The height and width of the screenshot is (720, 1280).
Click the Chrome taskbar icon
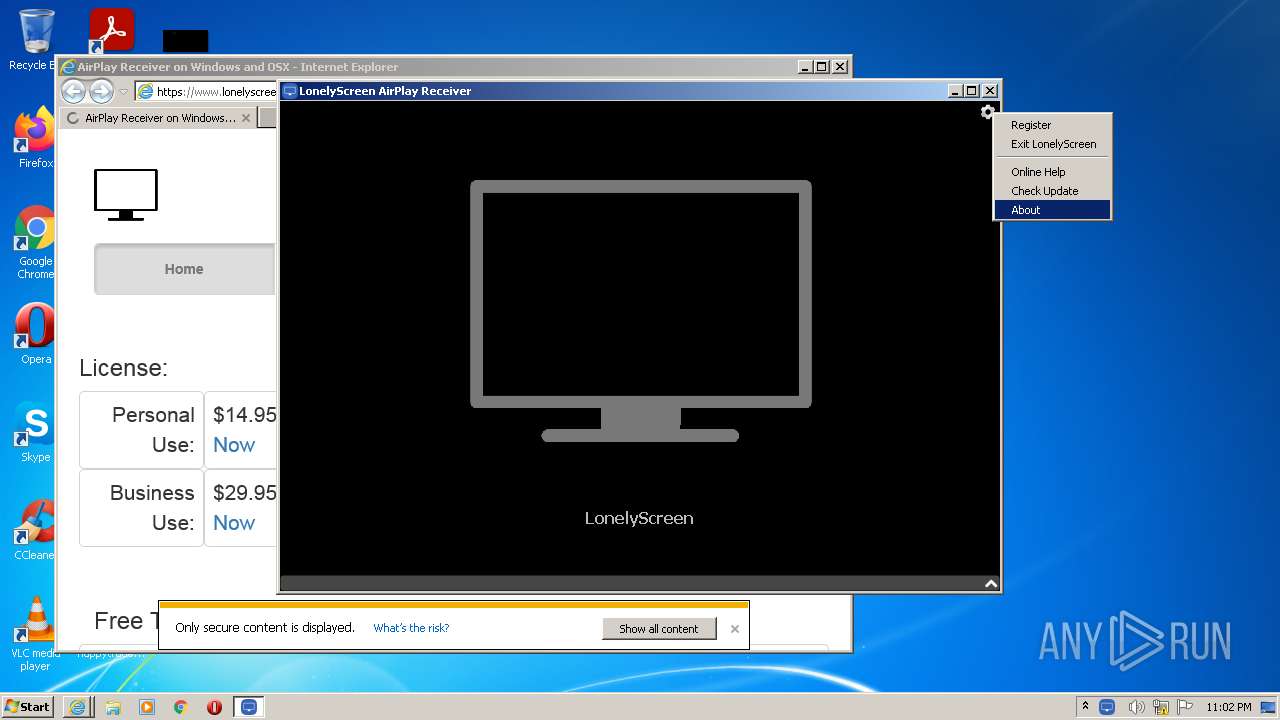[181, 707]
